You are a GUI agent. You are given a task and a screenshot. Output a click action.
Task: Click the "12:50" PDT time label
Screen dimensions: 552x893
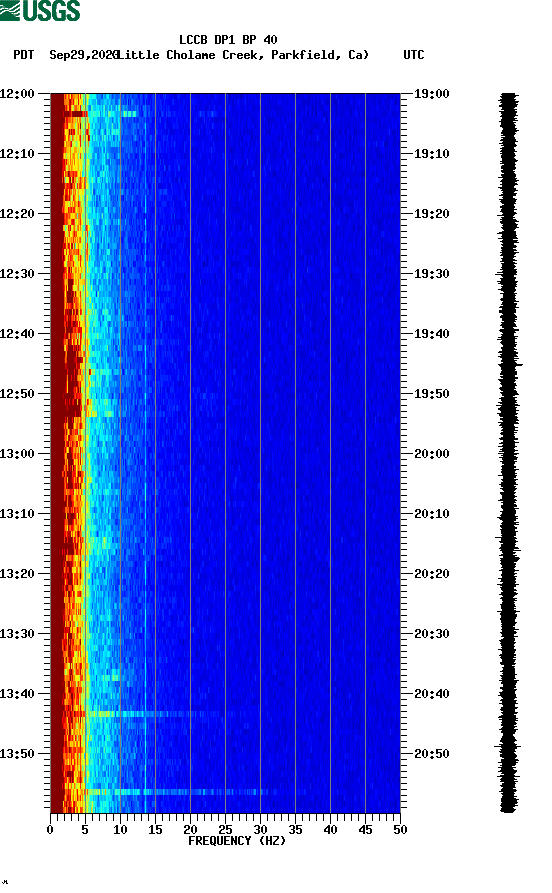pos(17,394)
